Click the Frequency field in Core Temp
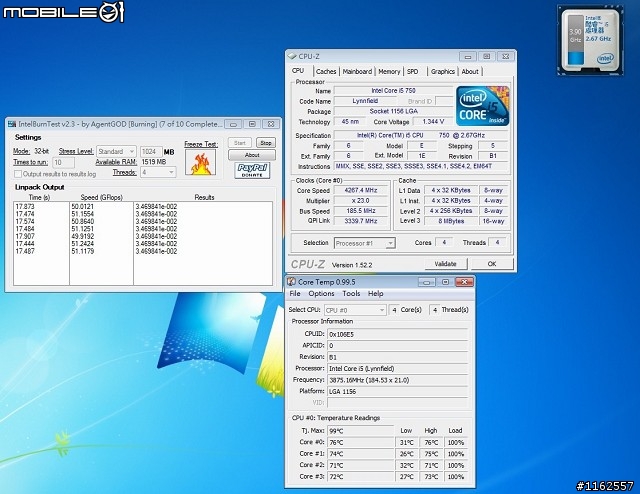 point(398,380)
